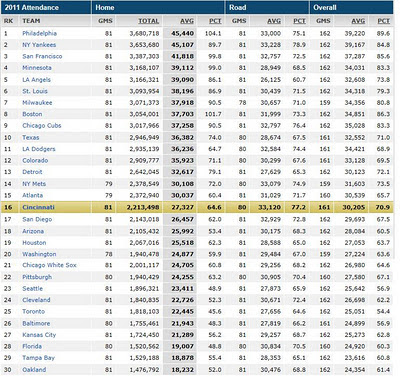Click the San Diego team link
400x377 pixels.
pos(37,219)
